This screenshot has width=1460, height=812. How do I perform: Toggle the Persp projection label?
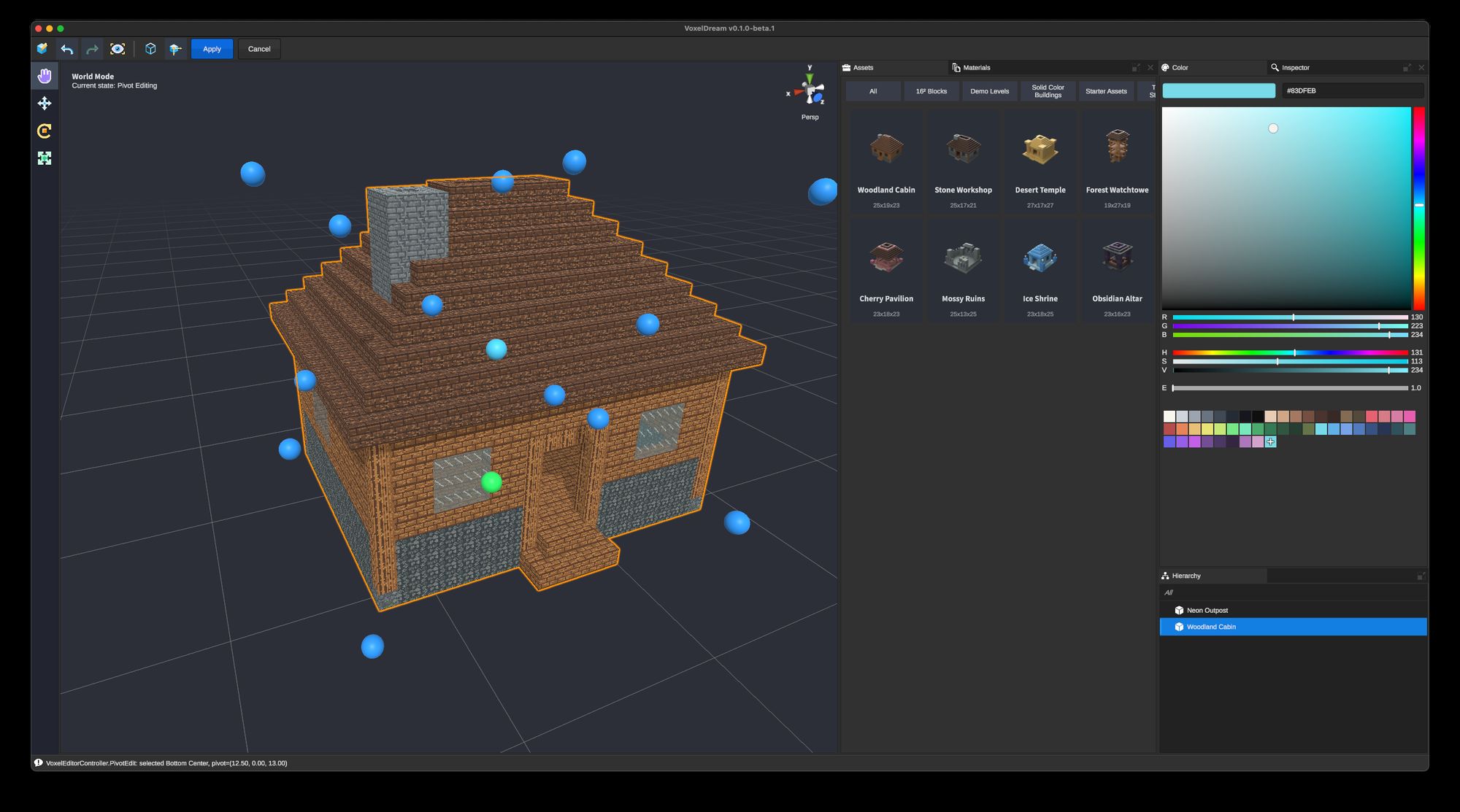pos(810,117)
